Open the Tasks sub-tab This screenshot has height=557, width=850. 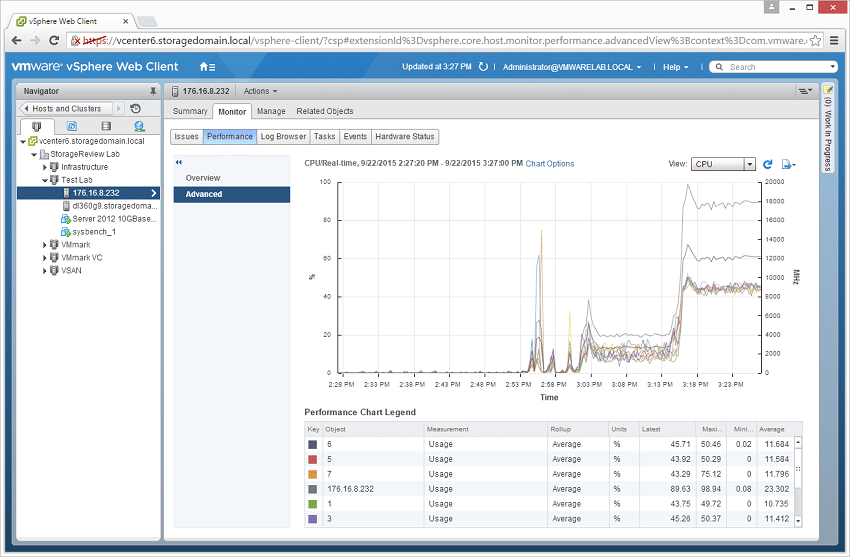[x=324, y=137]
